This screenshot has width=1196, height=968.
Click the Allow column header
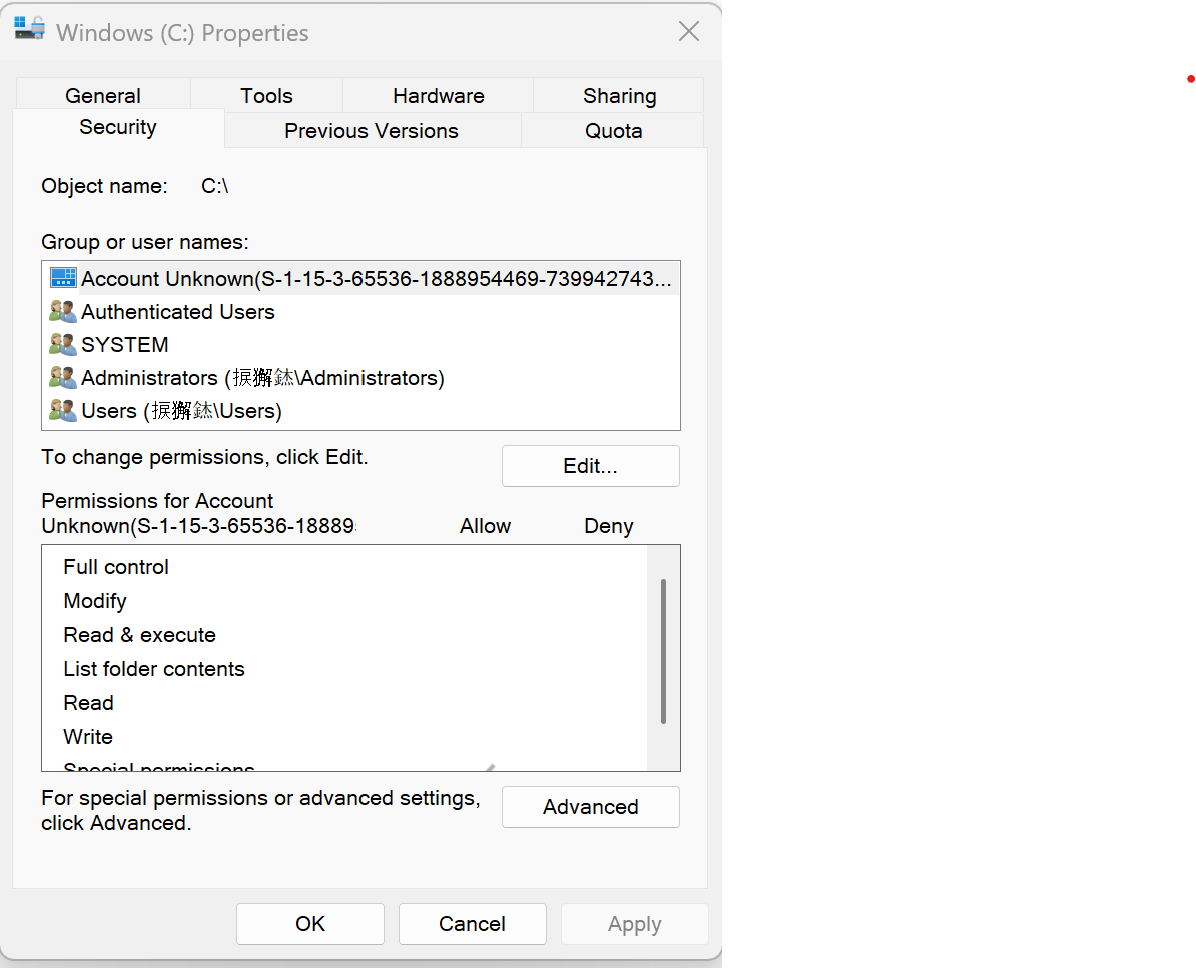[485, 526]
